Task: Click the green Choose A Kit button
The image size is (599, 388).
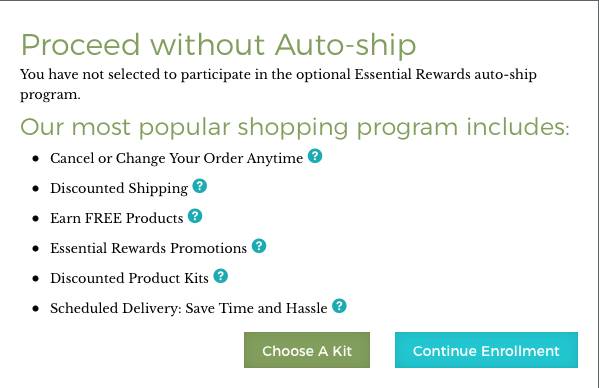Action: (x=307, y=350)
